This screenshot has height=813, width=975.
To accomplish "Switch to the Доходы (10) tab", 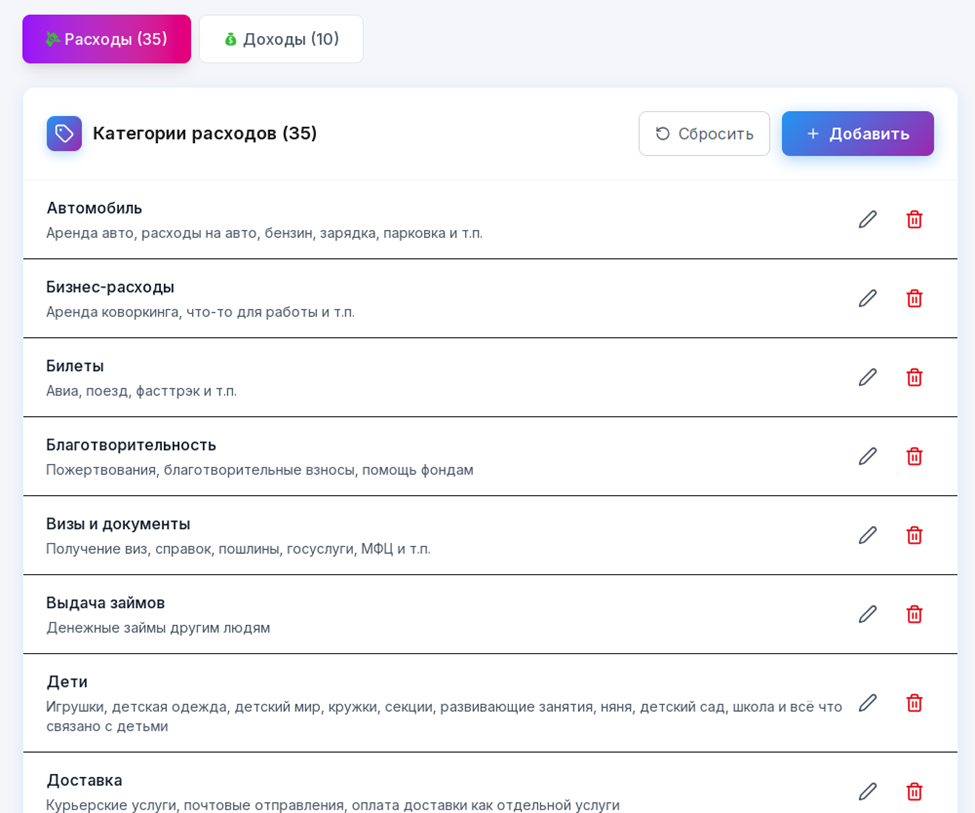I will coord(281,39).
